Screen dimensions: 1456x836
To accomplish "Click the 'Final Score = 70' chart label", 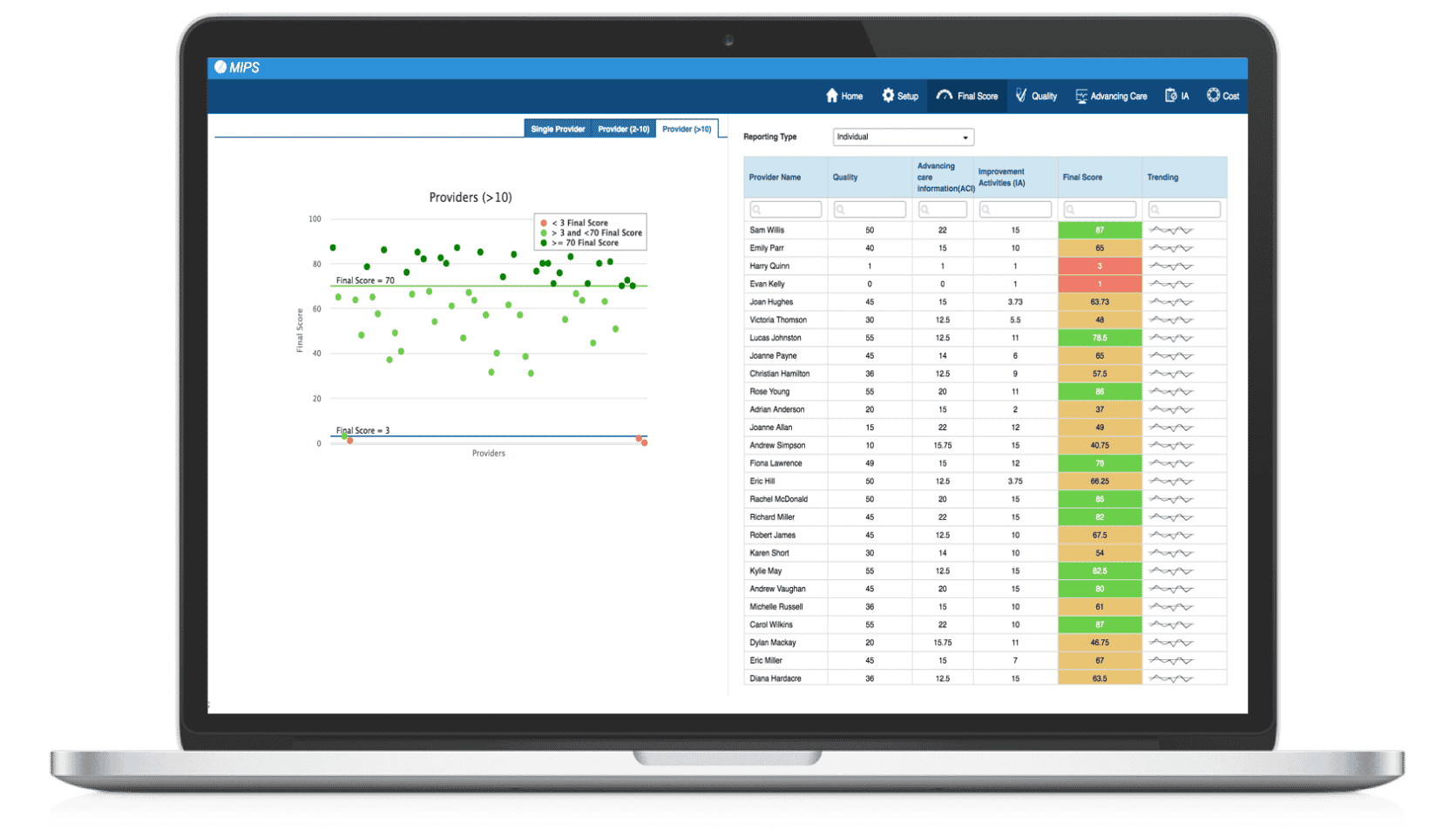I will point(365,280).
